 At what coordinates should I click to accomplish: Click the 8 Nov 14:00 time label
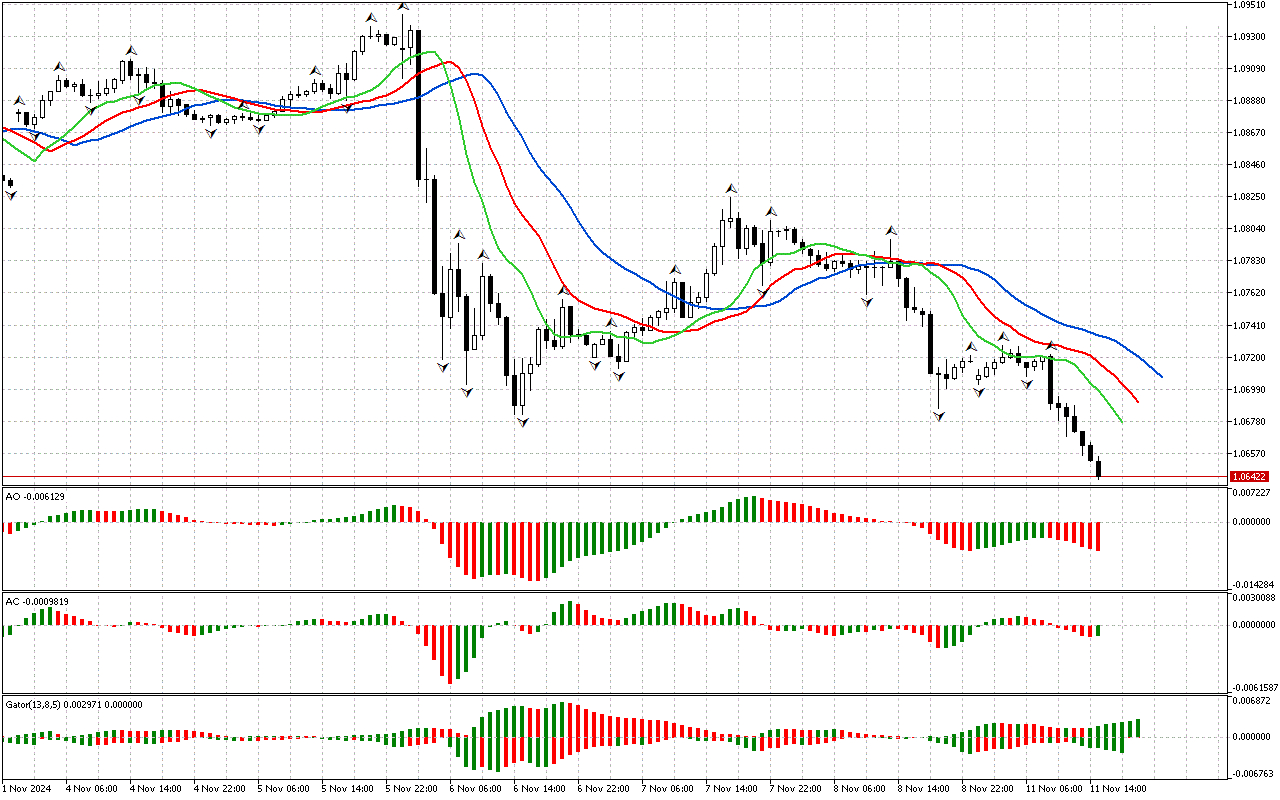click(x=922, y=789)
